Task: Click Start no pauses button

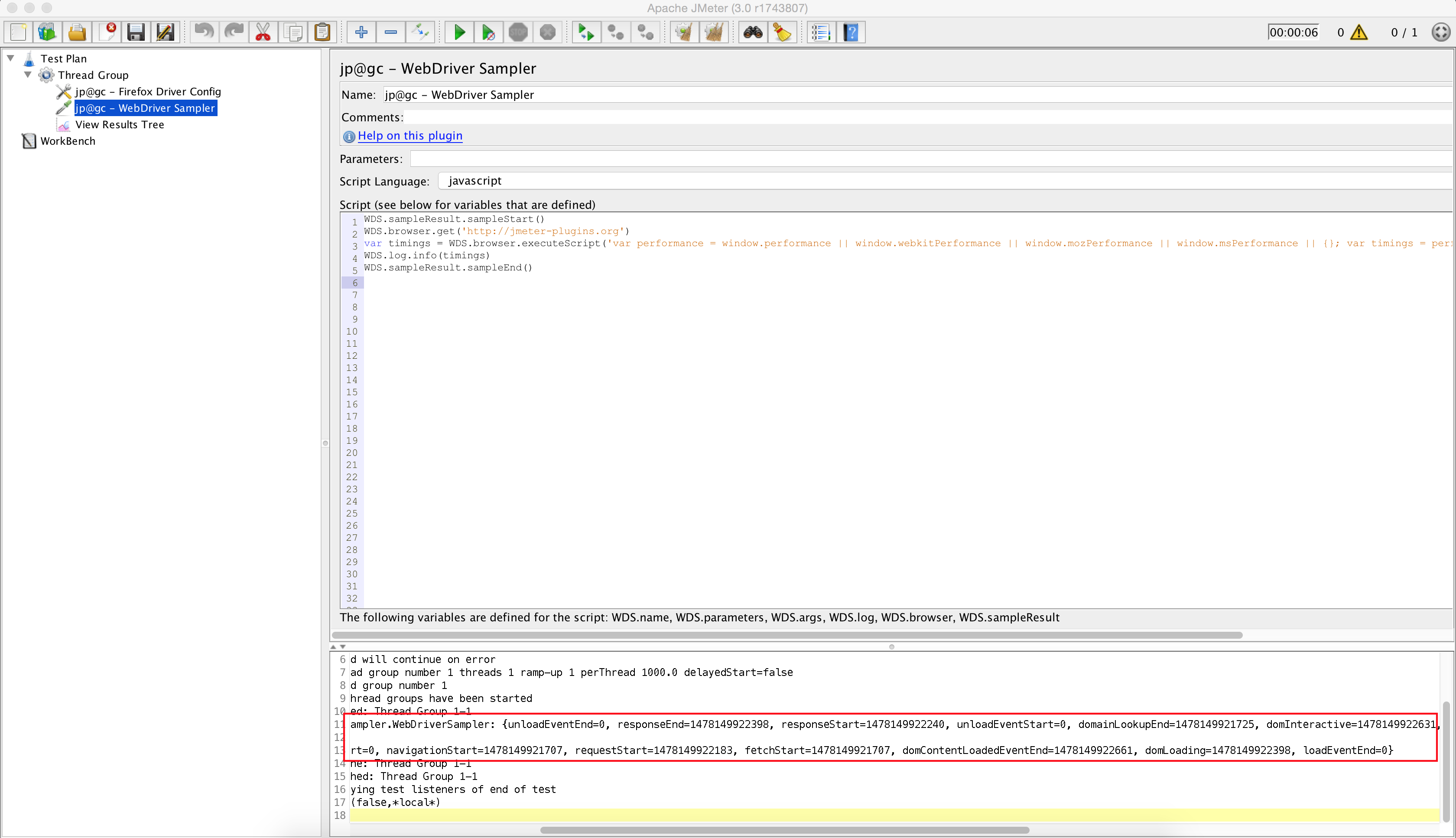Action: pyautogui.click(x=488, y=32)
